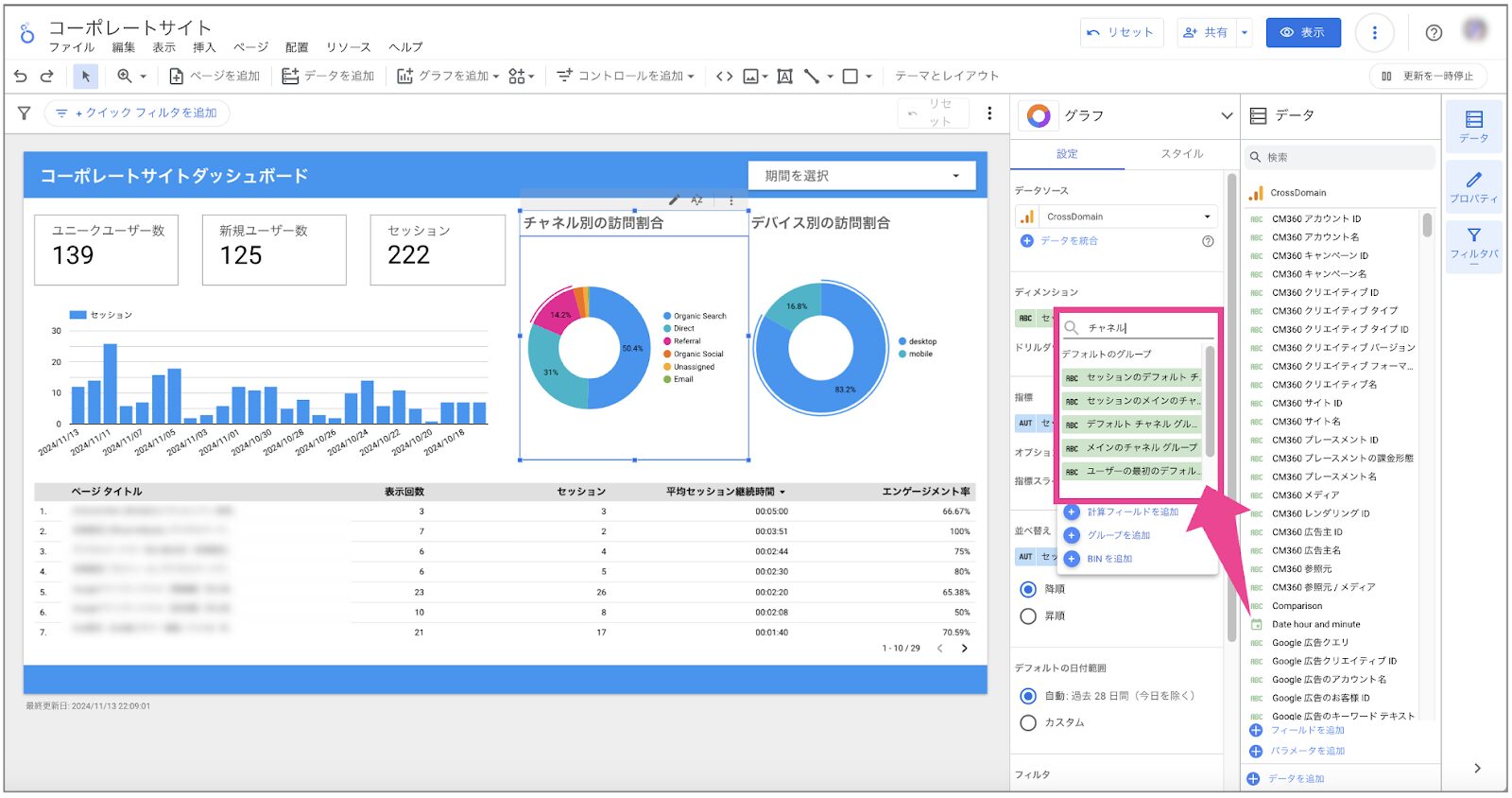The height and width of the screenshot is (798, 1512).
Task: Click the zoom magnifier tool
Action: [124, 77]
